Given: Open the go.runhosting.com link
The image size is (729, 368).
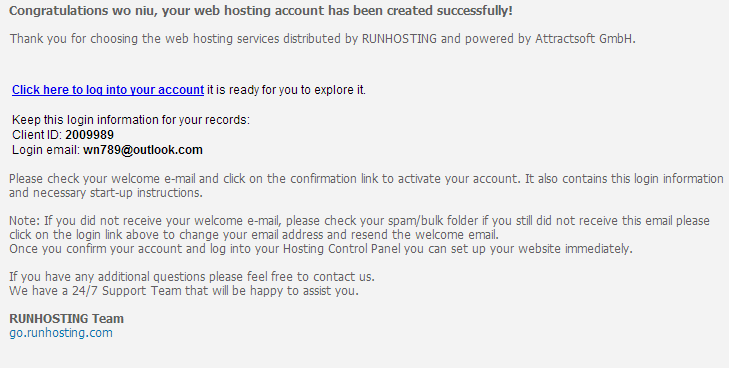Looking at the screenshot, I should pos(61,333).
